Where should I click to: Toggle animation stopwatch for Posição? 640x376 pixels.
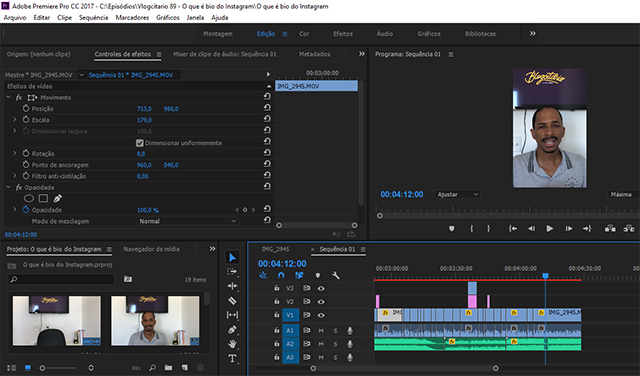tap(26, 108)
